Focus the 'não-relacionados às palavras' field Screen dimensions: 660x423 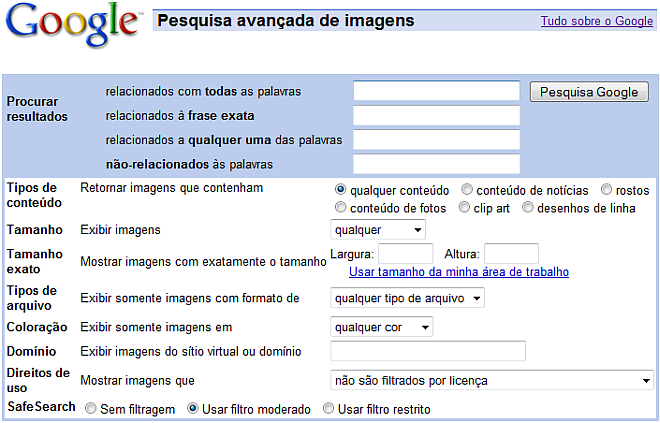(436, 164)
